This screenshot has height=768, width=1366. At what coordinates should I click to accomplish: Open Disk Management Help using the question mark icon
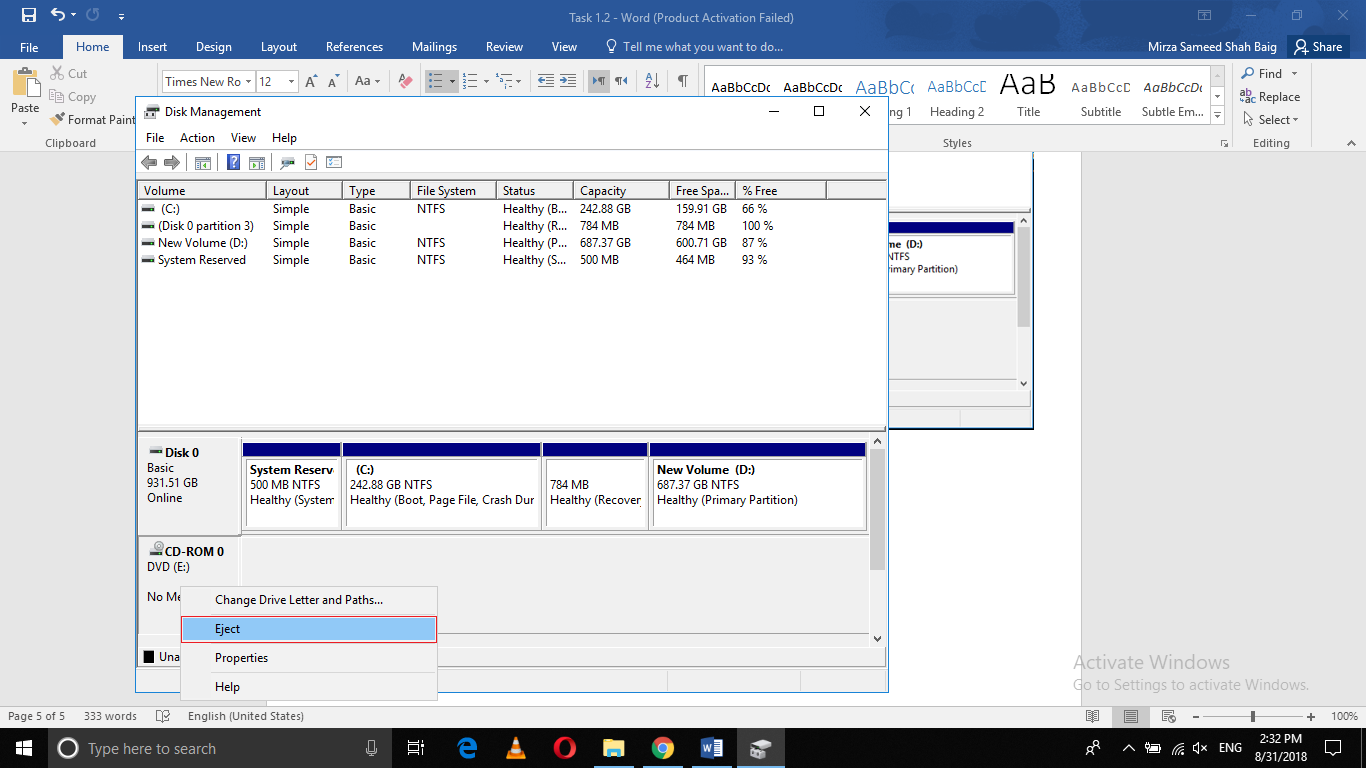coord(232,162)
